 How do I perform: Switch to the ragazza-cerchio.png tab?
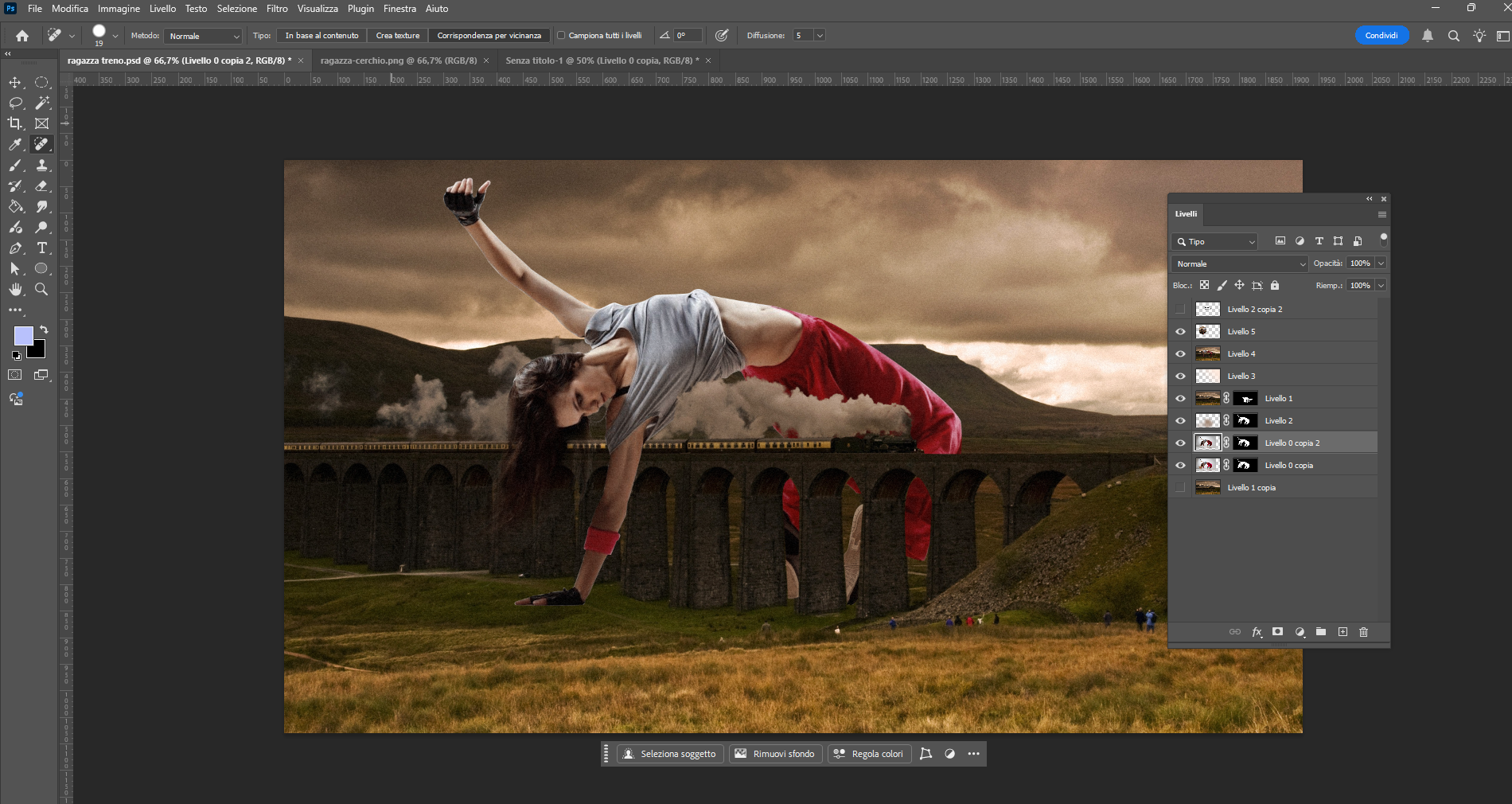[398, 60]
